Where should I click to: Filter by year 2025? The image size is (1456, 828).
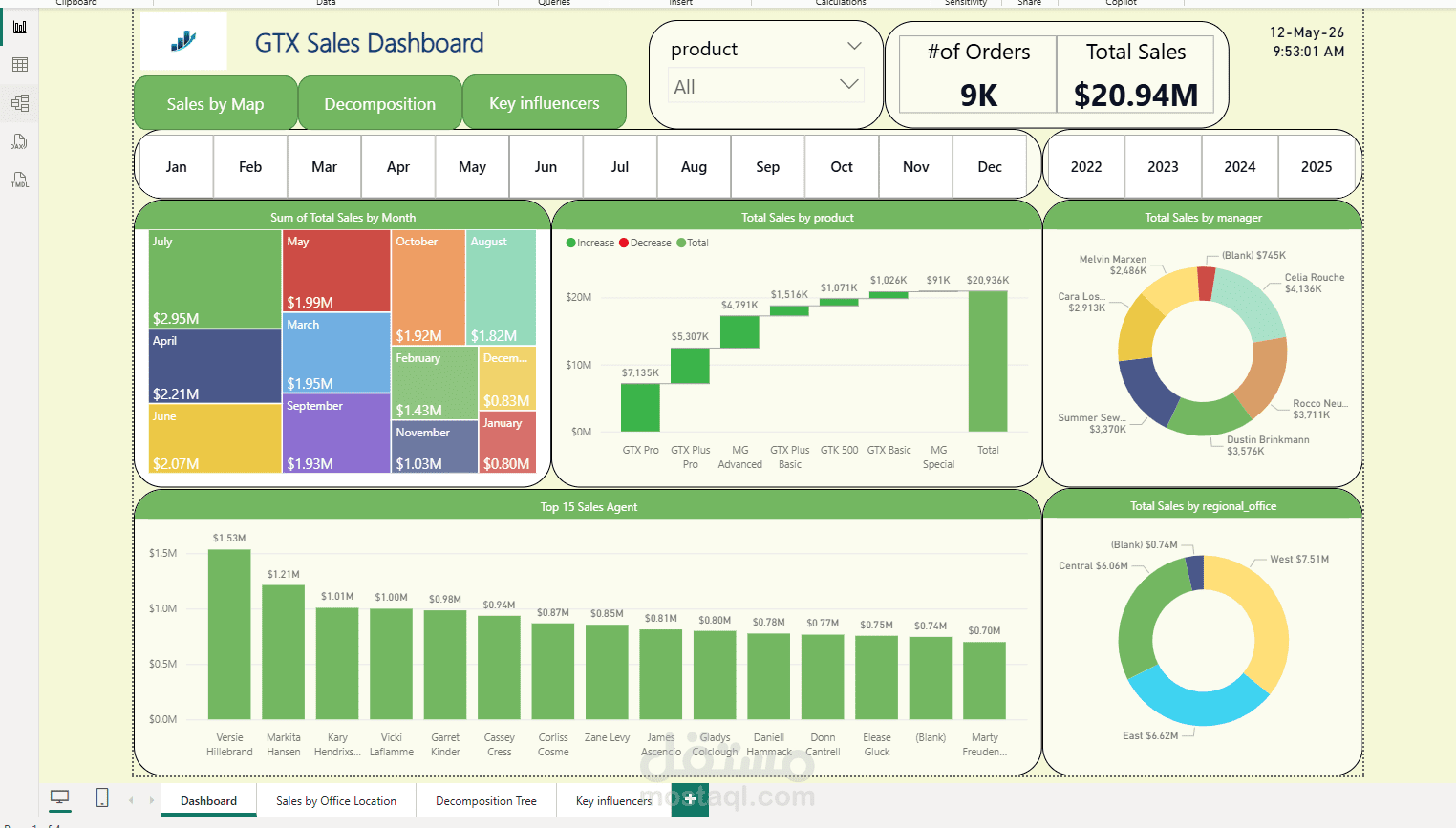coord(1317,166)
